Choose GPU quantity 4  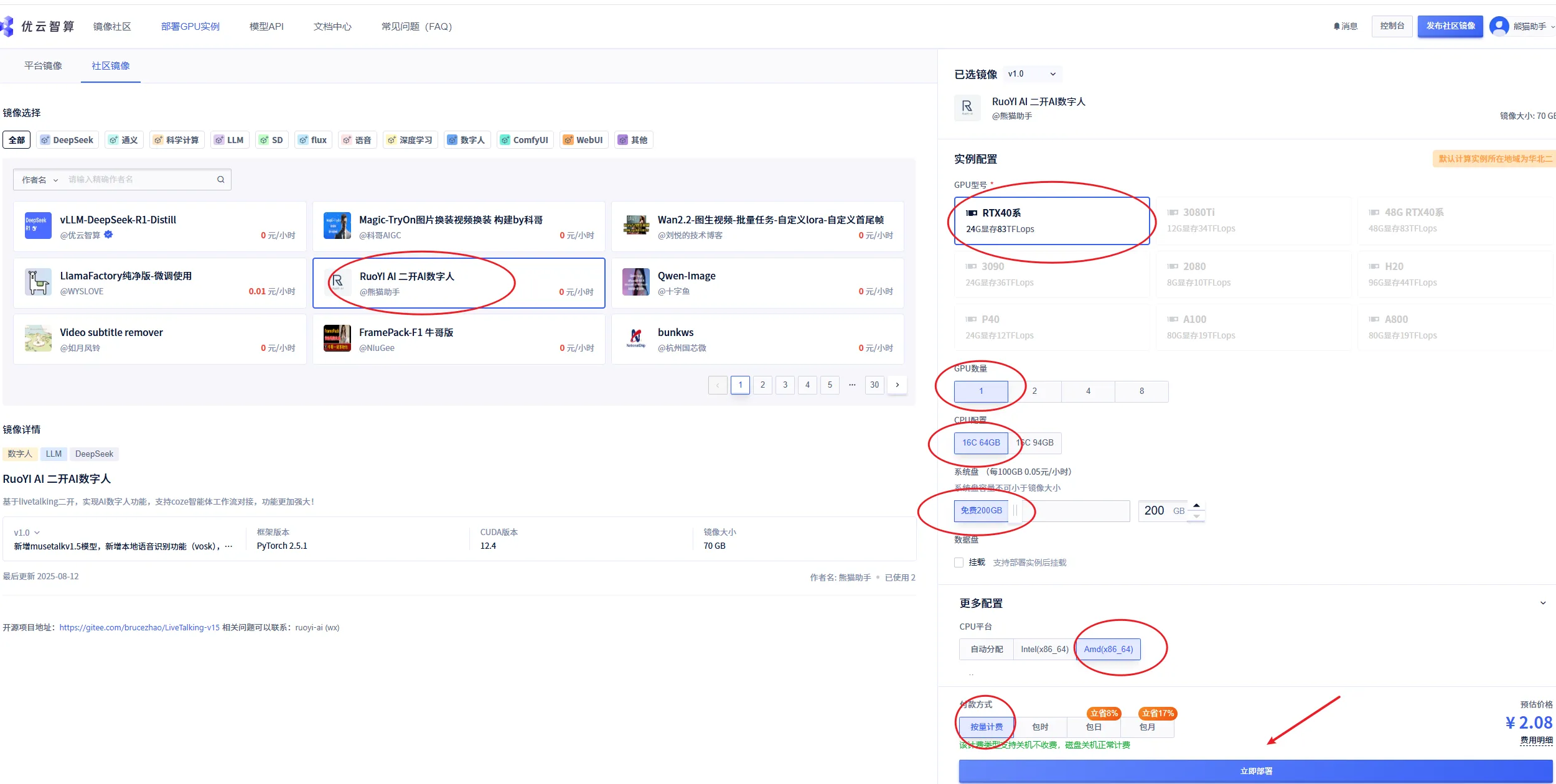[1088, 391]
